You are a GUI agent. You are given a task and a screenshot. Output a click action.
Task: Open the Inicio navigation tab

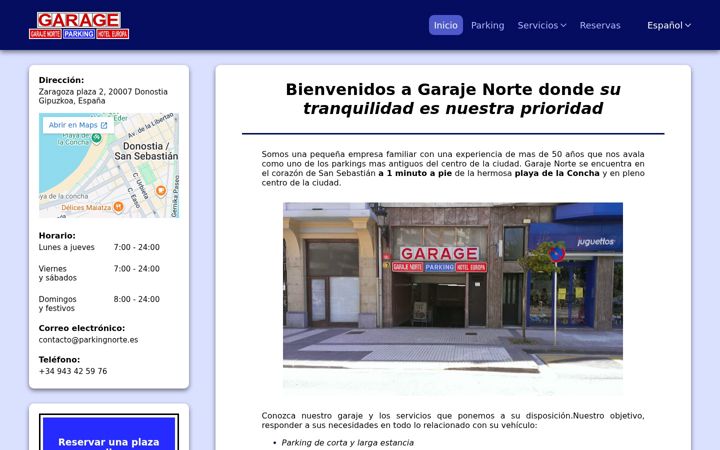(x=445, y=25)
